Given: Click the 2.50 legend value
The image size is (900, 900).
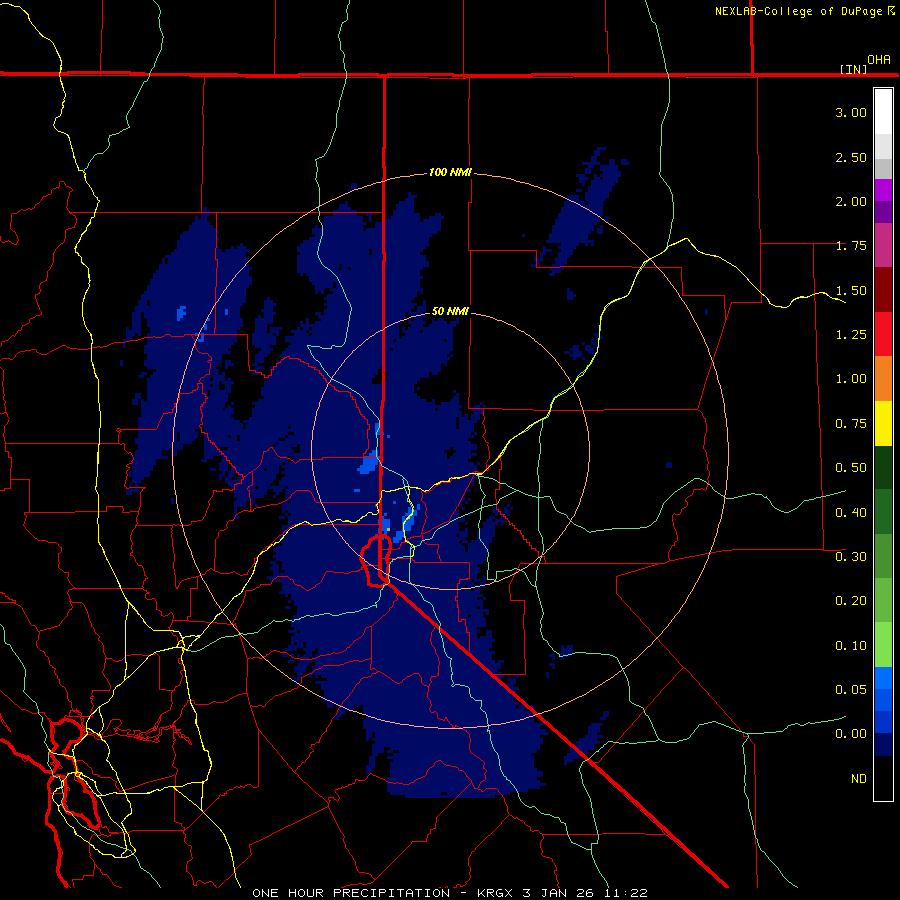Looking at the screenshot, I should pos(851,157).
